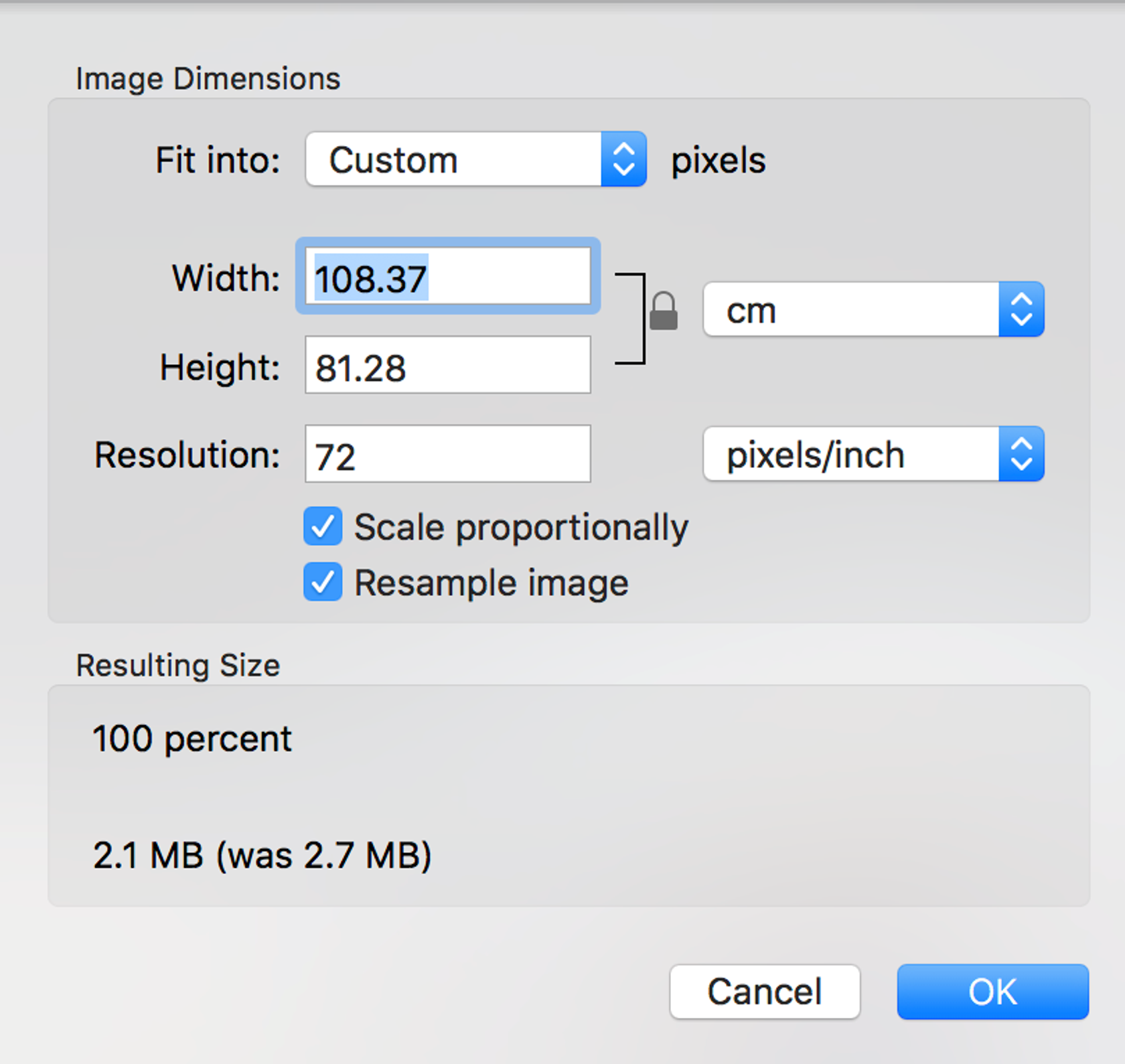Click the 'Resample image' label text

pyautogui.click(x=492, y=583)
